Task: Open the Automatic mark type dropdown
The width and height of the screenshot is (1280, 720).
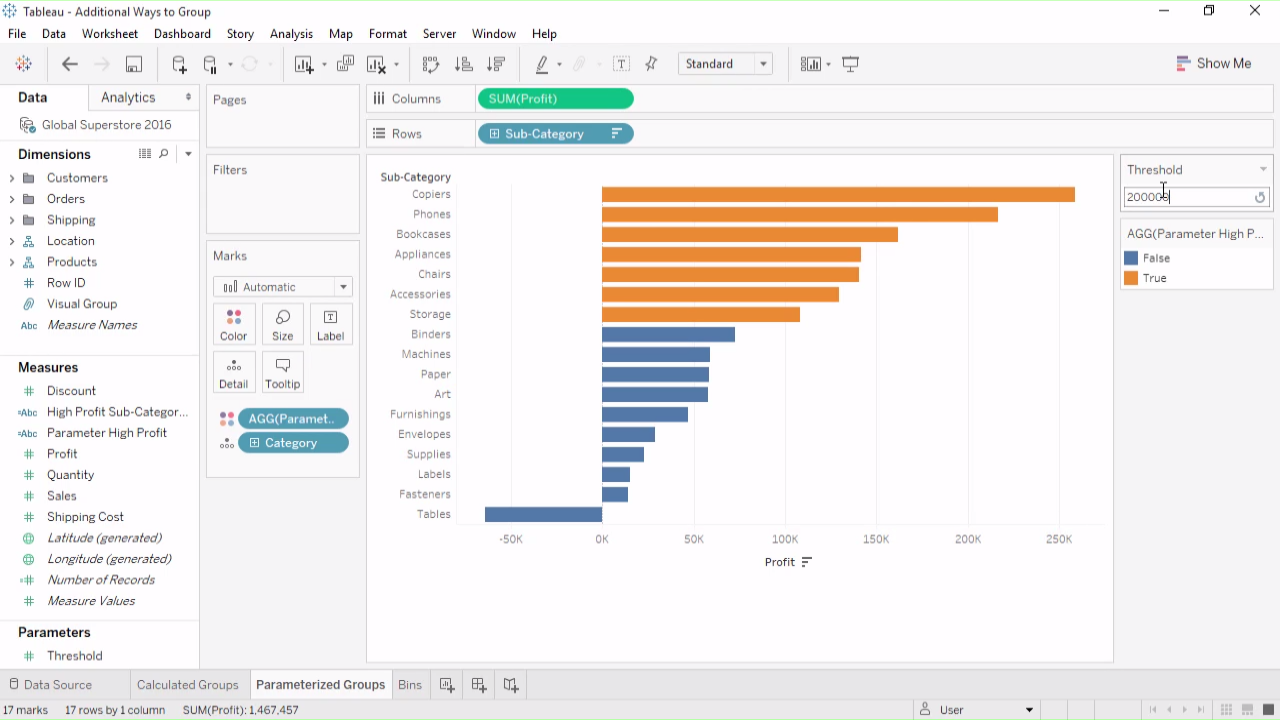Action: point(282,287)
